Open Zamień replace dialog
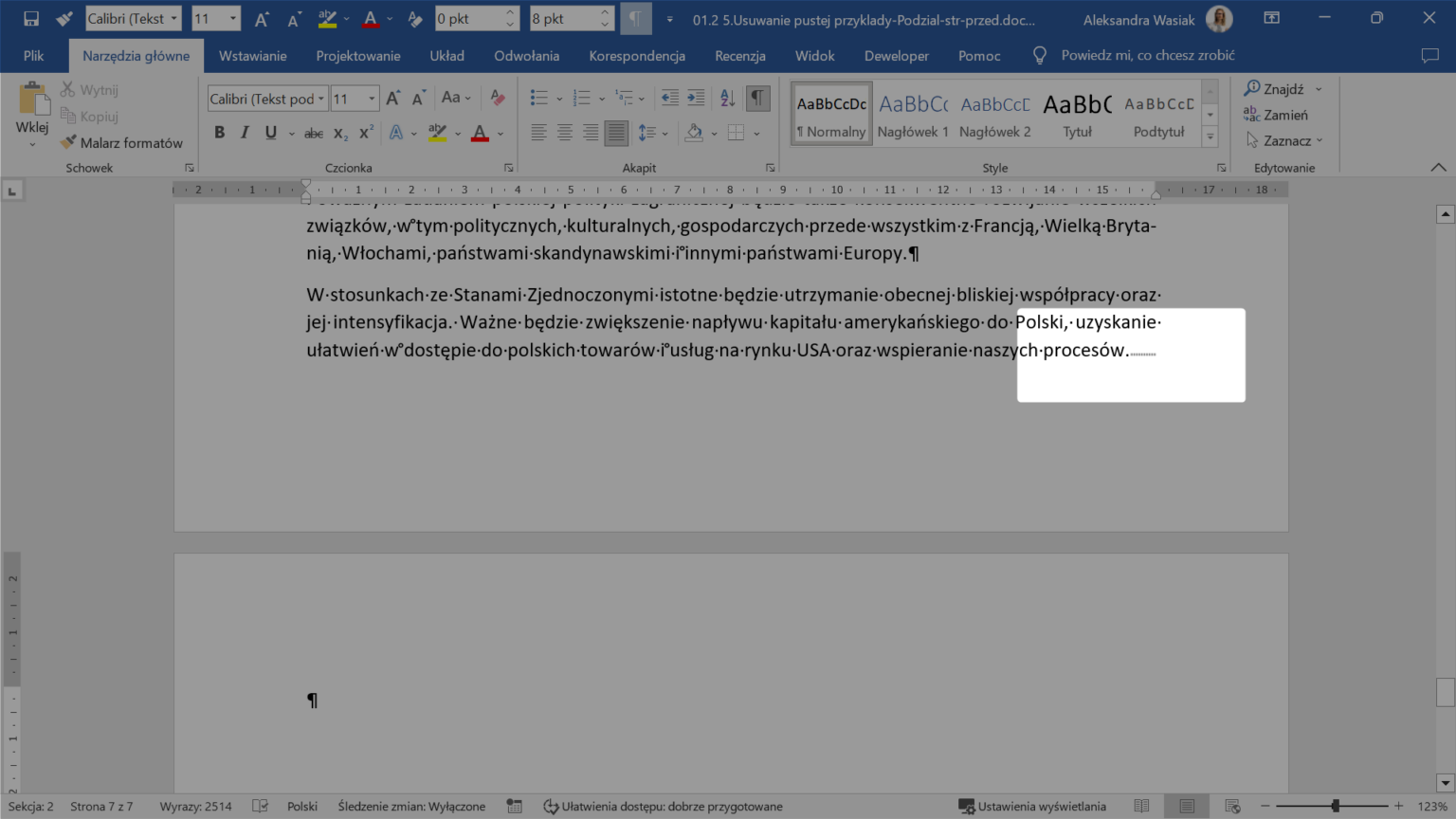The width and height of the screenshot is (1456, 819). (x=1276, y=115)
